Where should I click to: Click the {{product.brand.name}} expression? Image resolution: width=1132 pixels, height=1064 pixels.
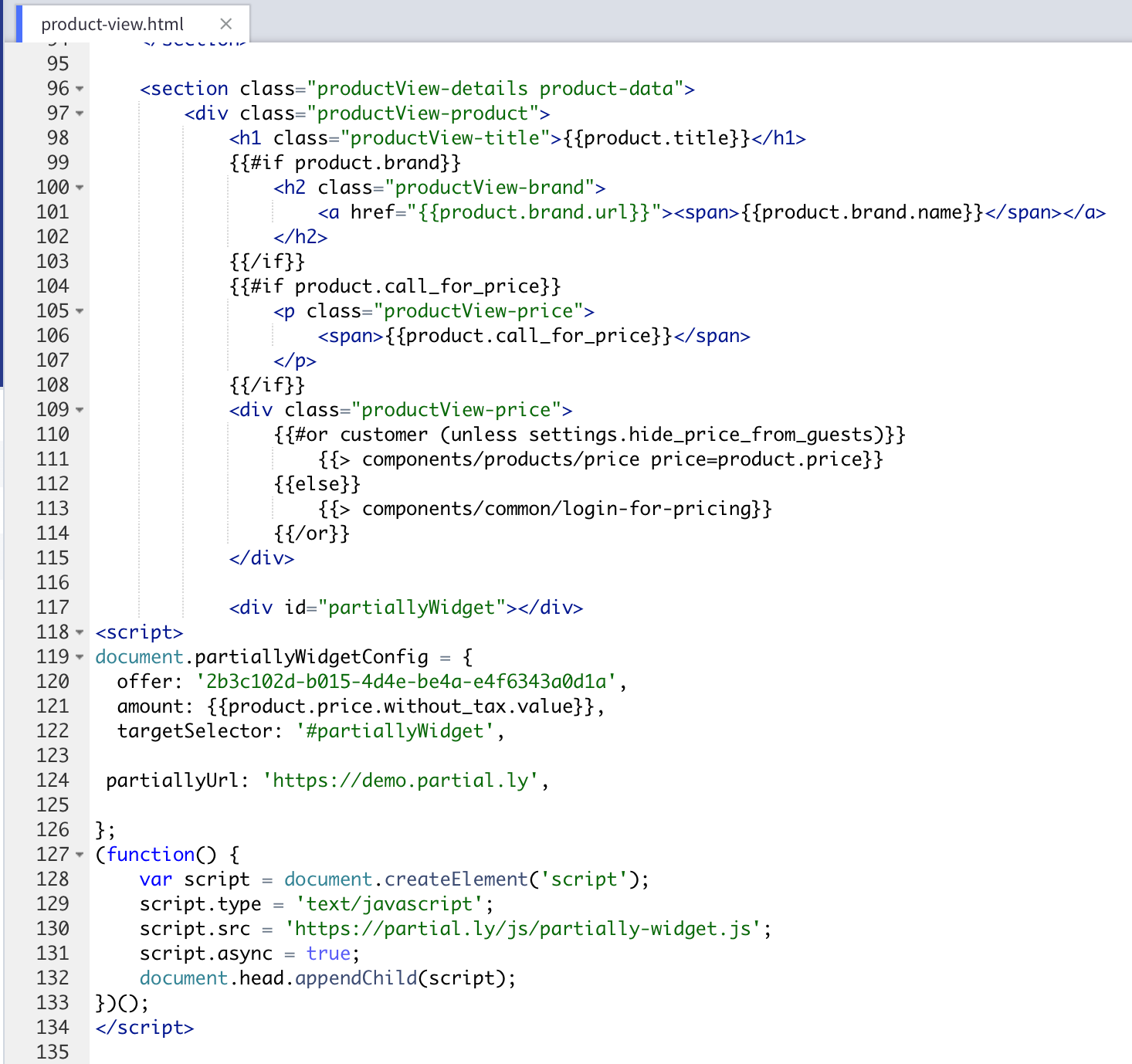pyautogui.click(x=863, y=212)
